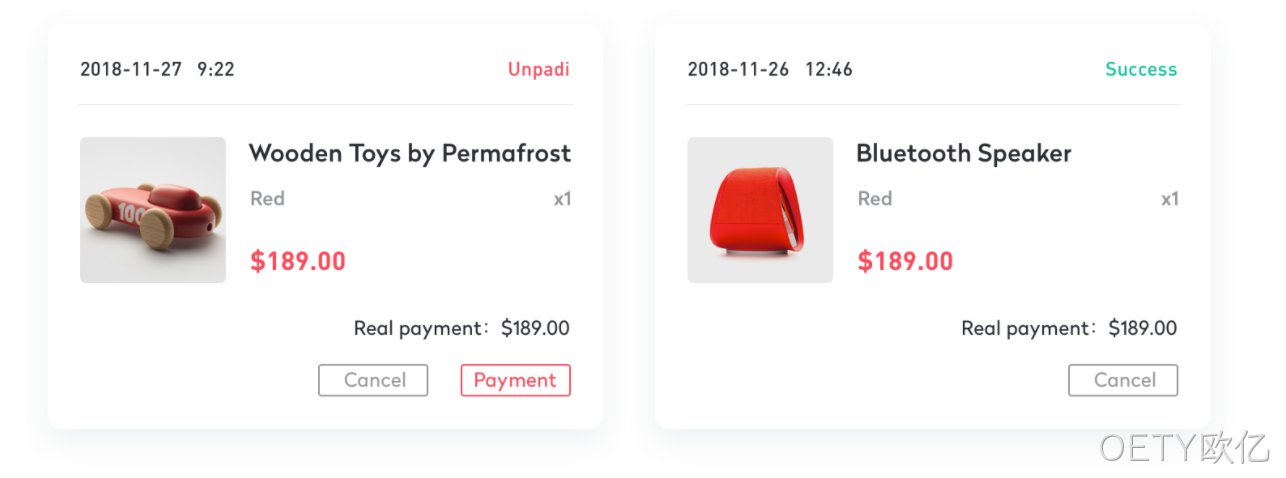Click the x1 quantity on Wooden Toys order
The width and height of the screenshot is (1286, 478).
[x=563, y=199]
